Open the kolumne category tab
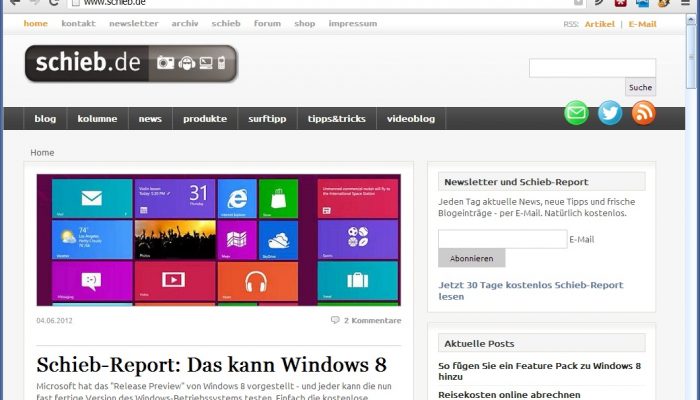 click(x=97, y=119)
